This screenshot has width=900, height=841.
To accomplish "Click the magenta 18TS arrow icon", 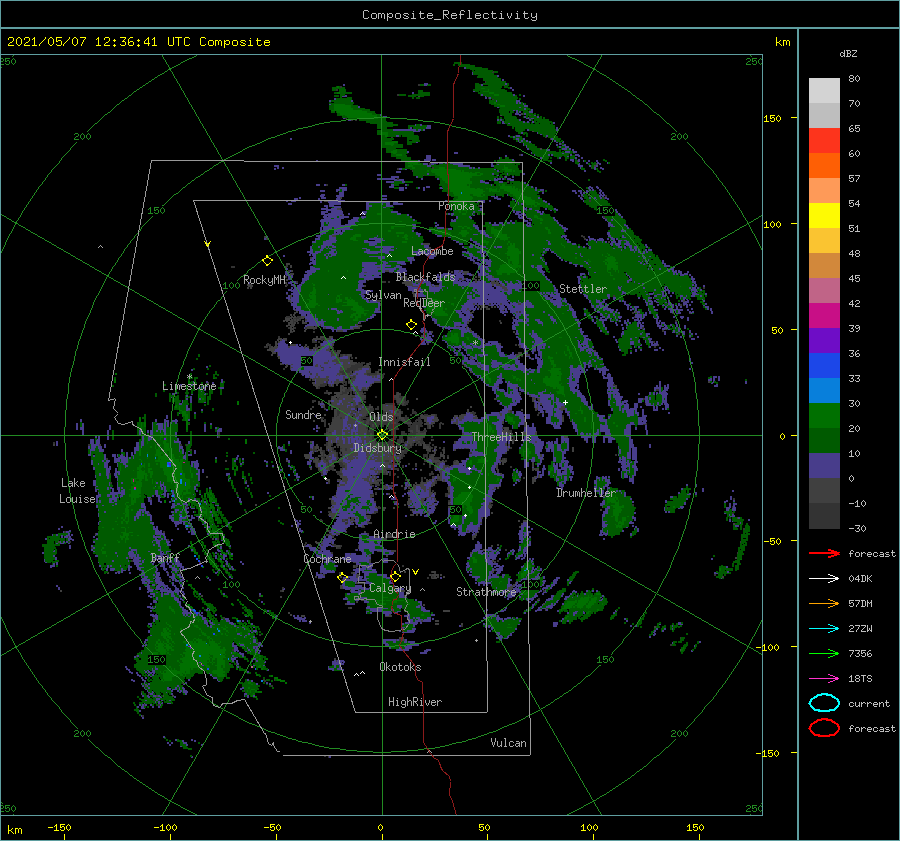I will [824, 679].
